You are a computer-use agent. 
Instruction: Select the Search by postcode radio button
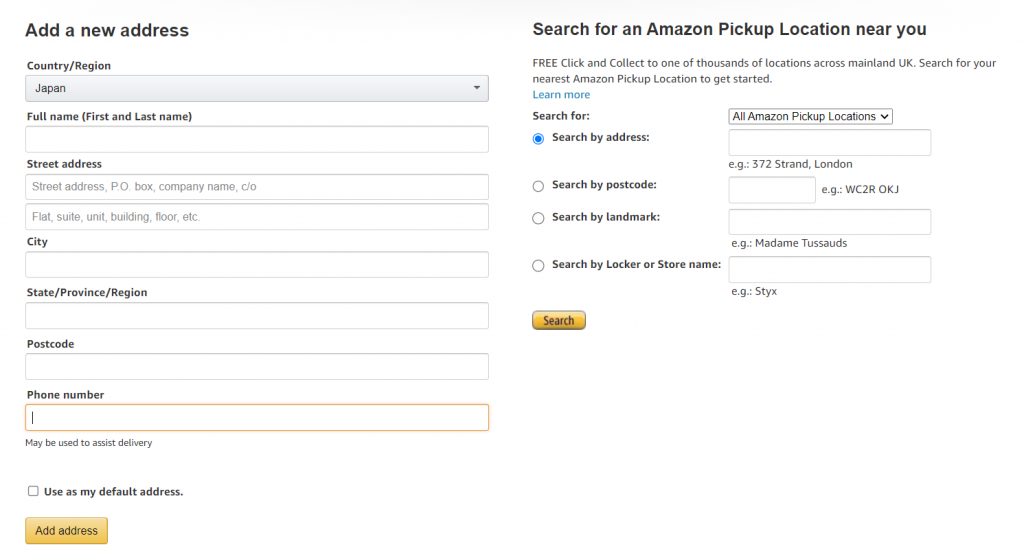tap(538, 186)
